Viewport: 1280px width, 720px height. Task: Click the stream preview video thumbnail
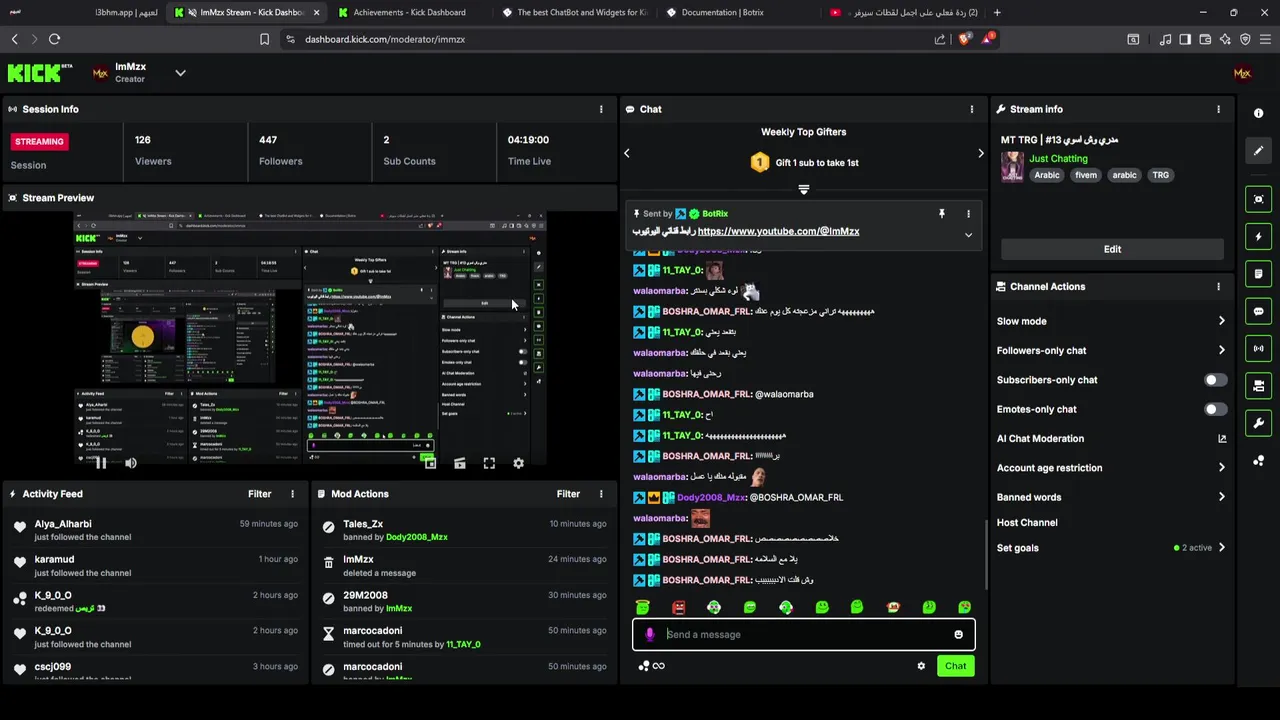pos(310,340)
